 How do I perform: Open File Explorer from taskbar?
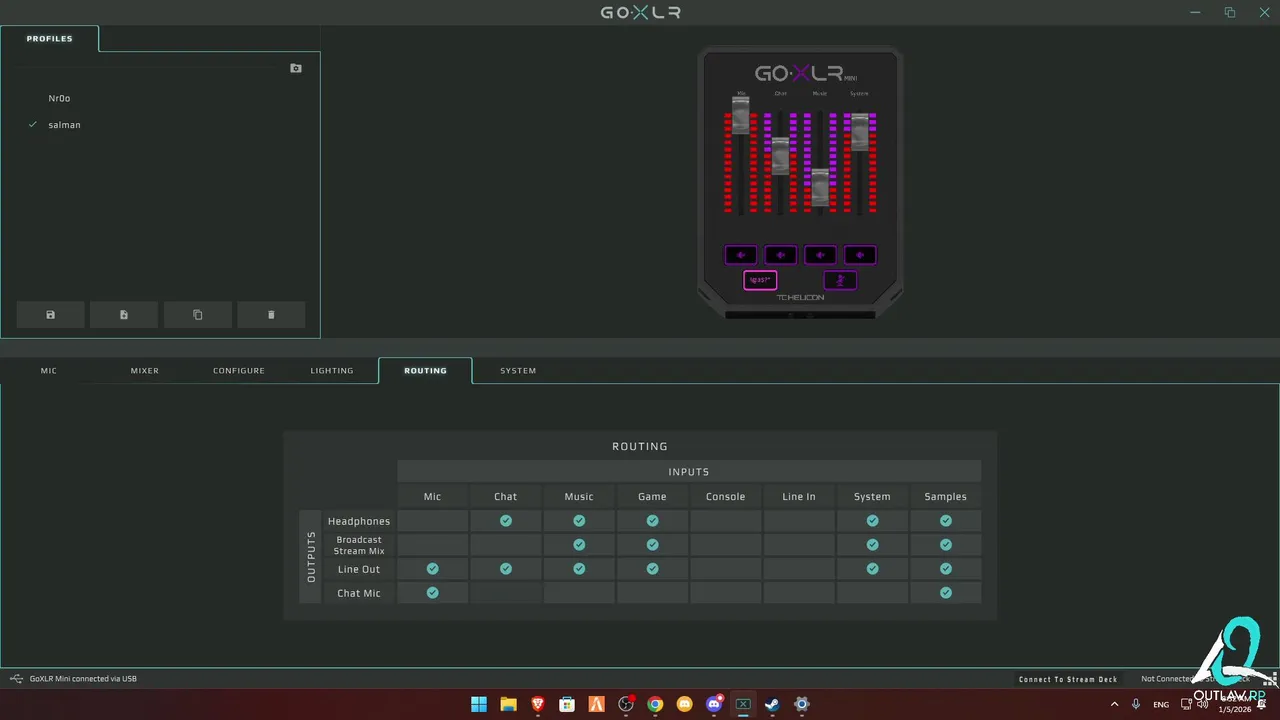pos(508,704)
